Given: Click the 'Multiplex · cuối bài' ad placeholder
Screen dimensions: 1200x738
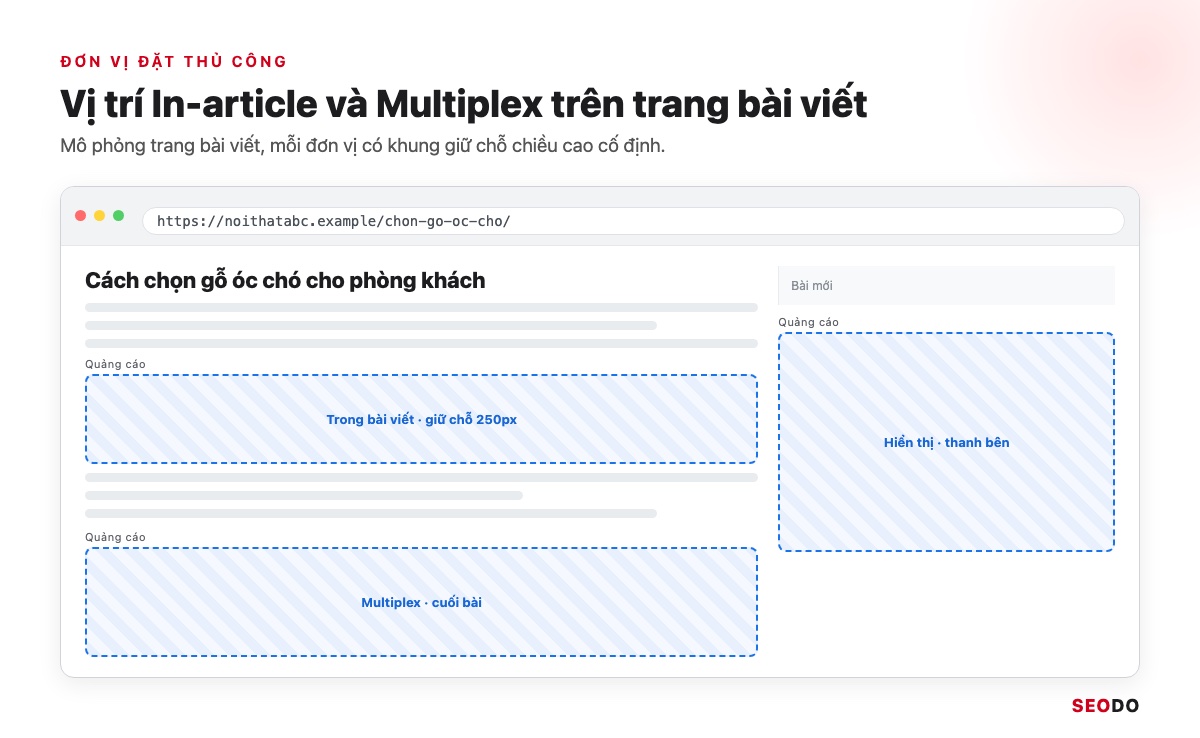Looking at the screenshot, I should point(421,602).
